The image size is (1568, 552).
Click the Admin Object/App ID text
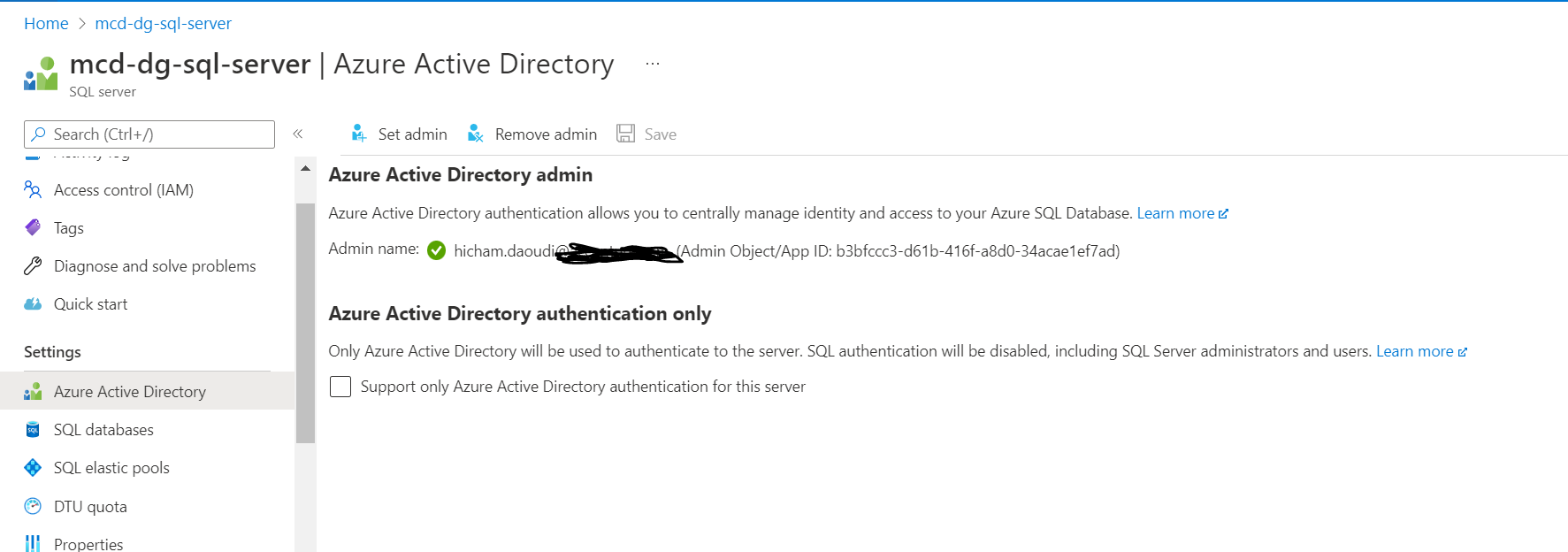pos(899,251)
